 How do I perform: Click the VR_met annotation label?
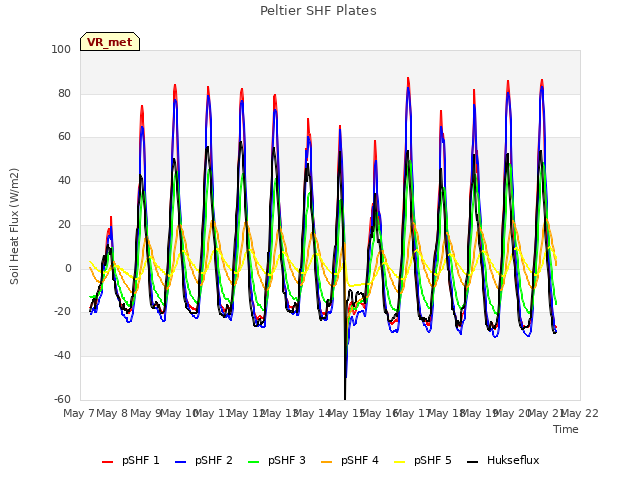tap(110, 42)
